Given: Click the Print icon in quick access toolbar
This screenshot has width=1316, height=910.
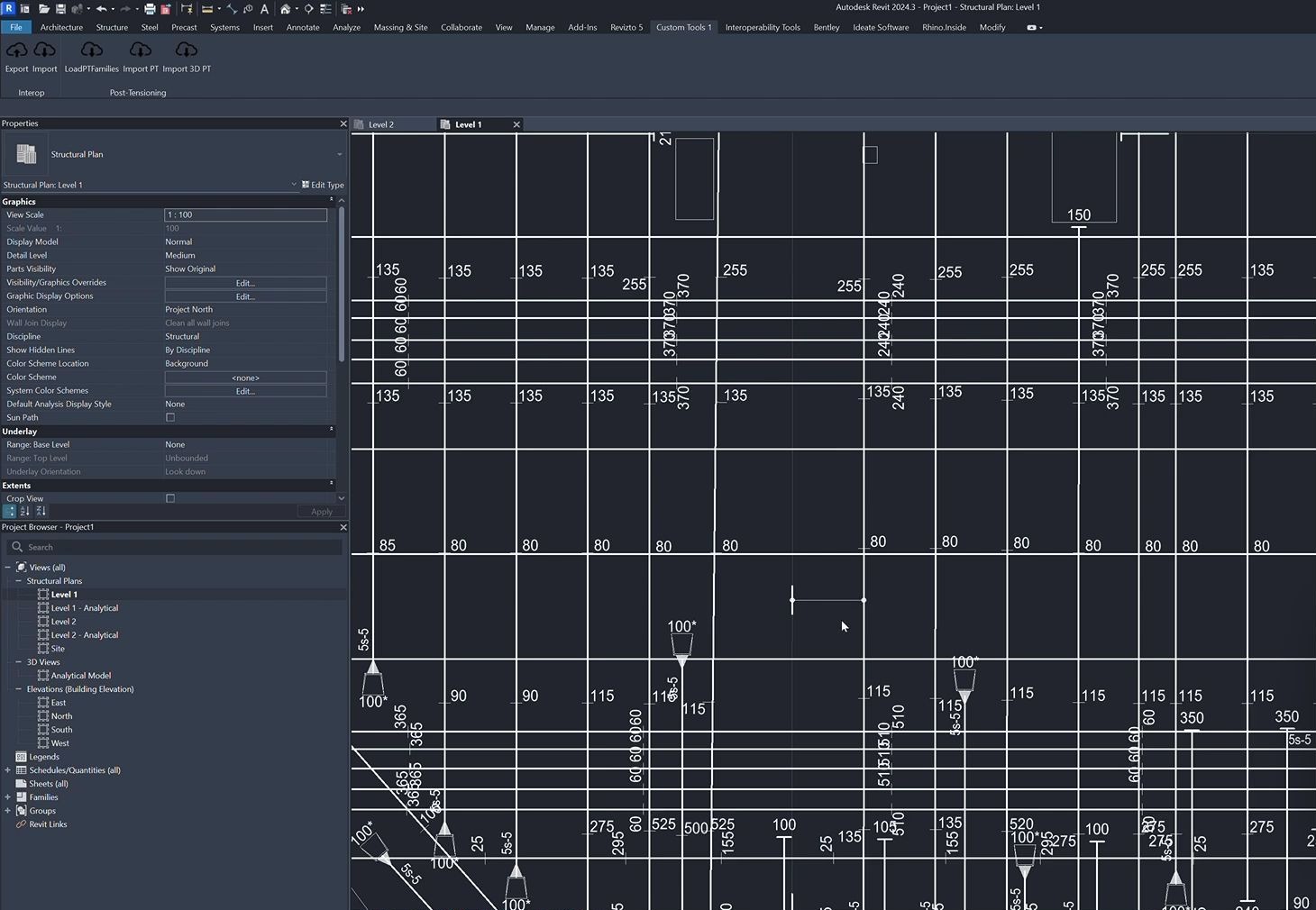Looking at the screenshot, I should (150, 9).
